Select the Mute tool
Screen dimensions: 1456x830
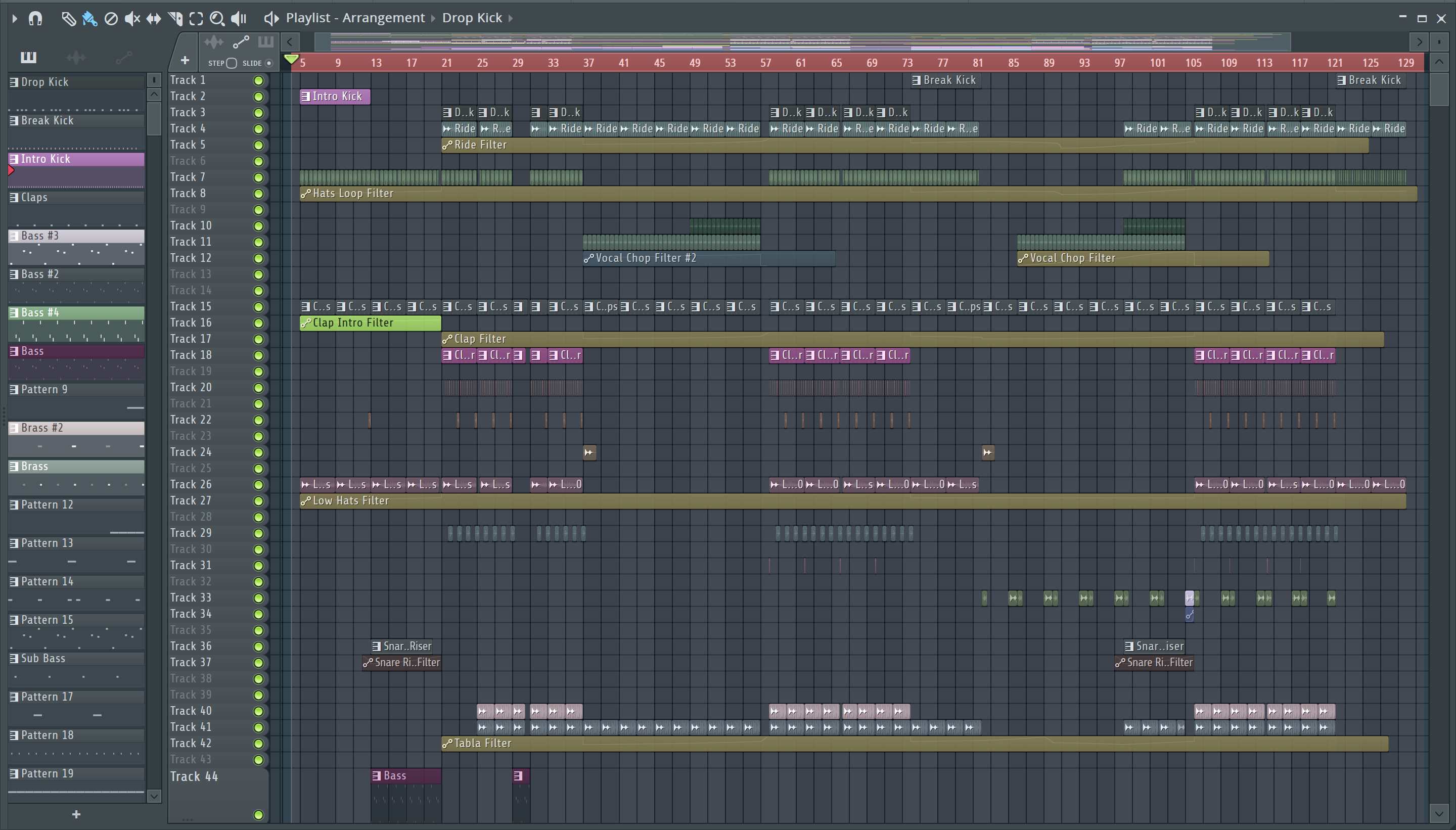(x=132, y=18)
